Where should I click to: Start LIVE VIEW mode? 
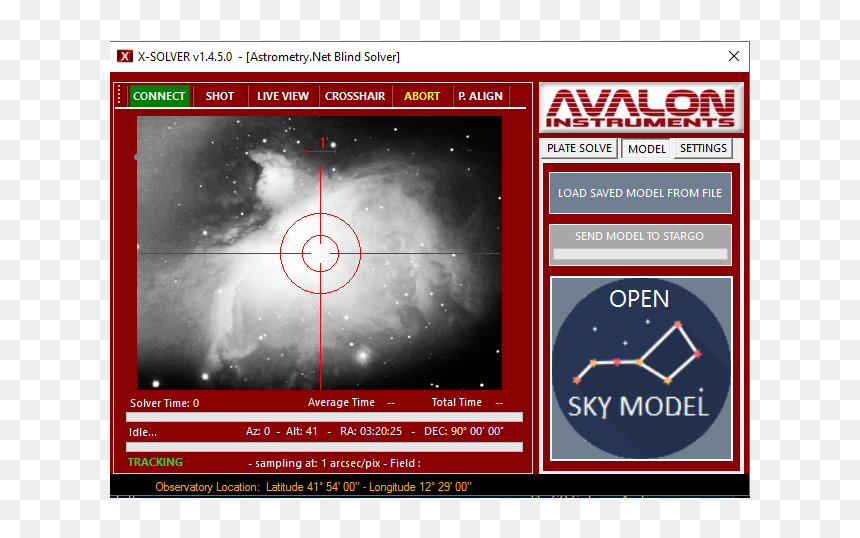[283, 96]
